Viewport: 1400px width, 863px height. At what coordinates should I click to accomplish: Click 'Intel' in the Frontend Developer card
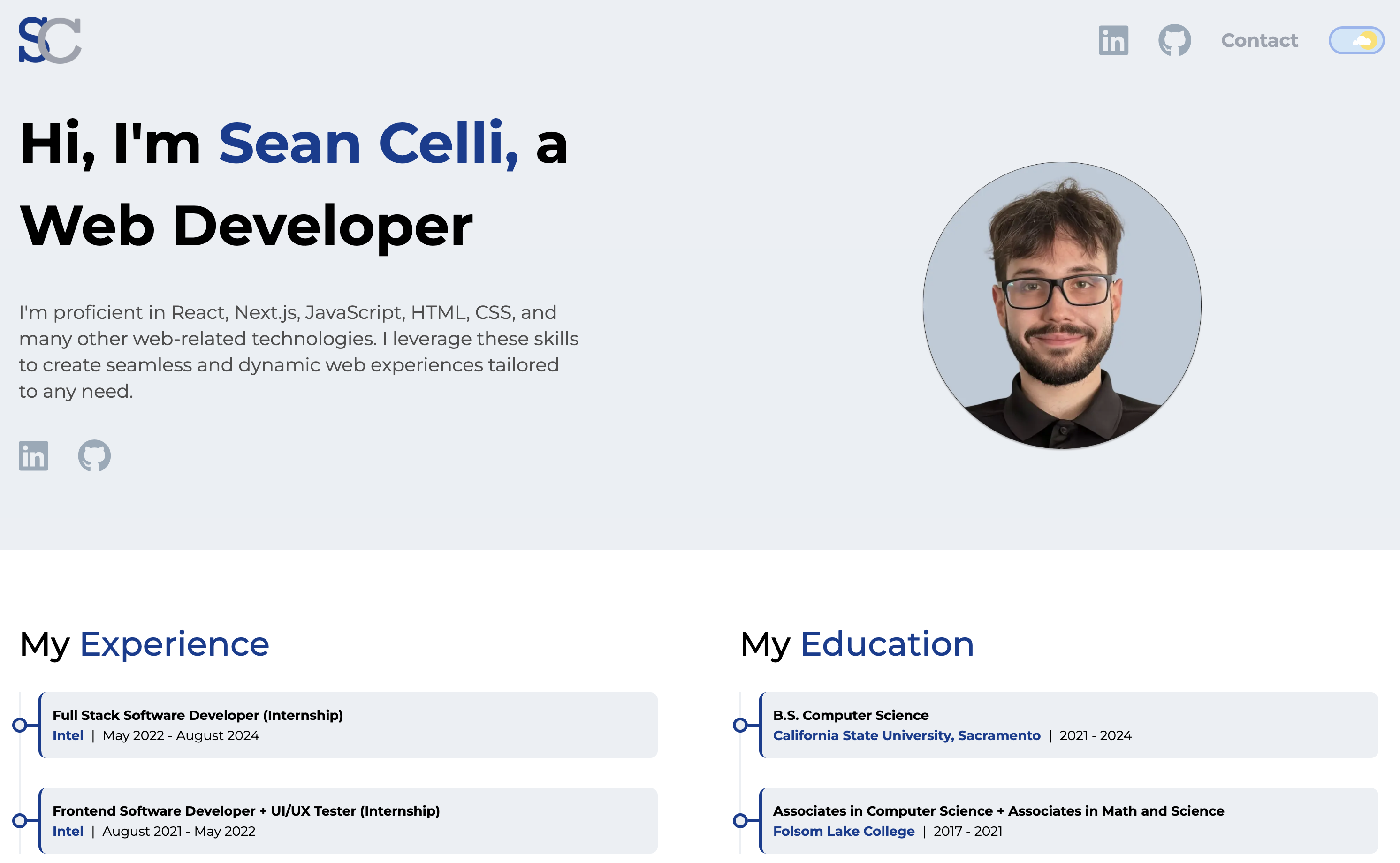(x=68, y=832)
